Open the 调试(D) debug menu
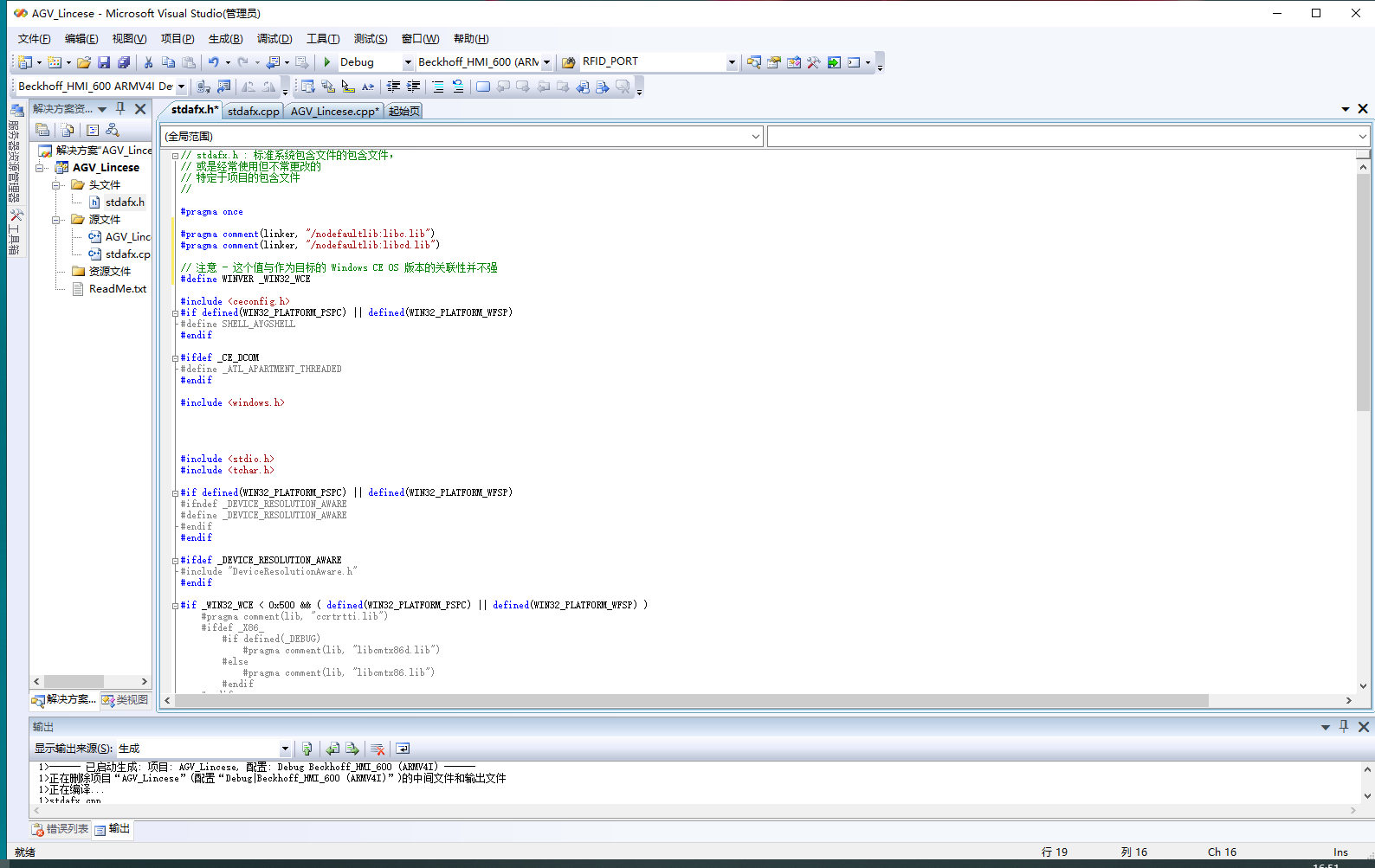 (274, 39)
